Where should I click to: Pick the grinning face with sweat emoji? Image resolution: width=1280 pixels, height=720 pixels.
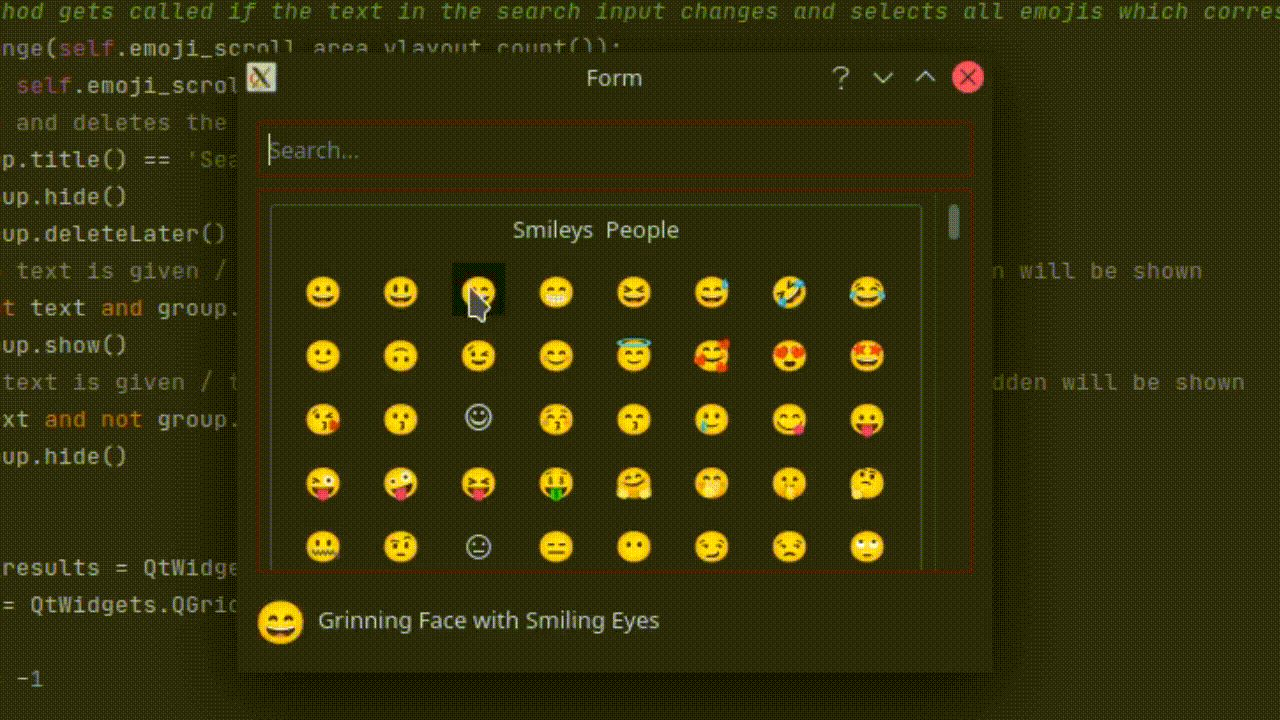(711, 292)
